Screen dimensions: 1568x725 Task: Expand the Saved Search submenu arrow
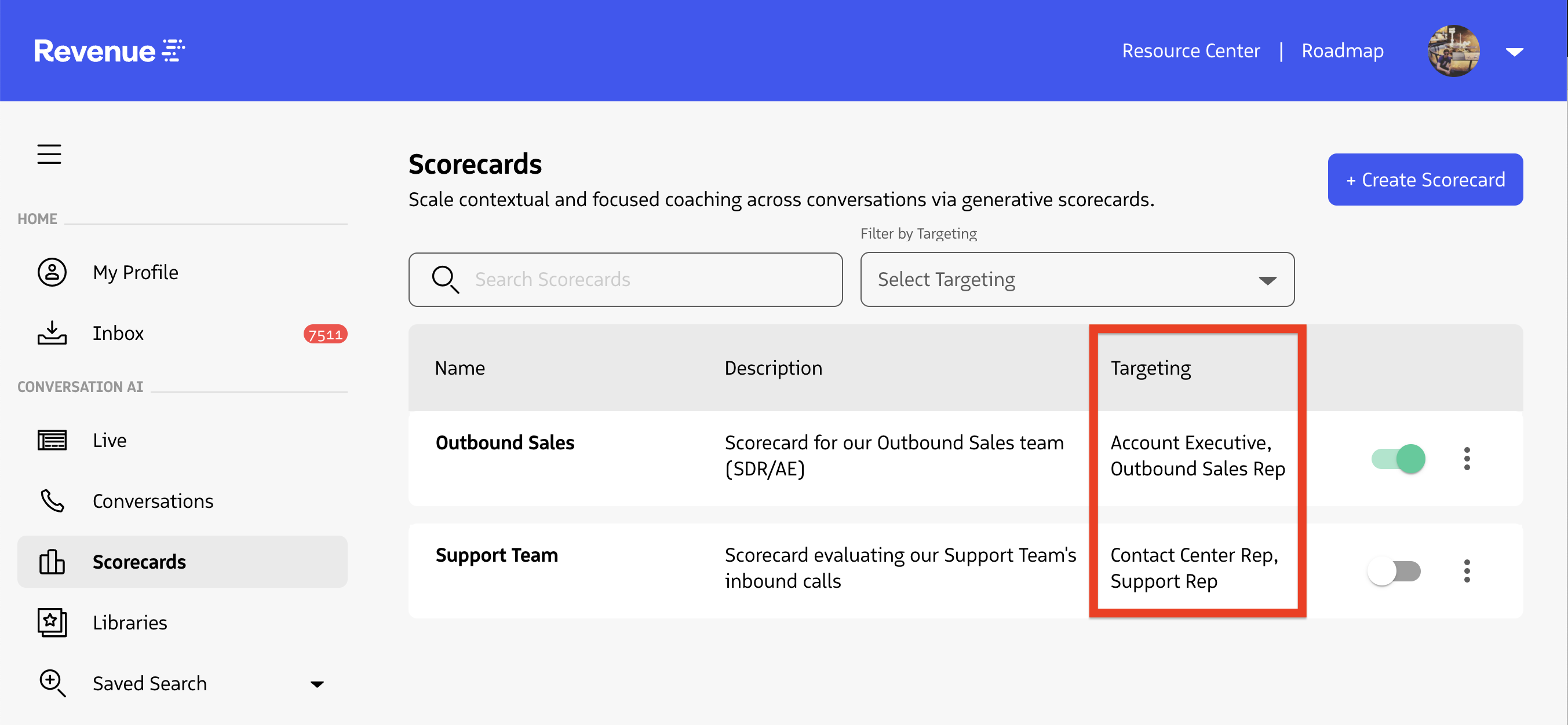316,684
